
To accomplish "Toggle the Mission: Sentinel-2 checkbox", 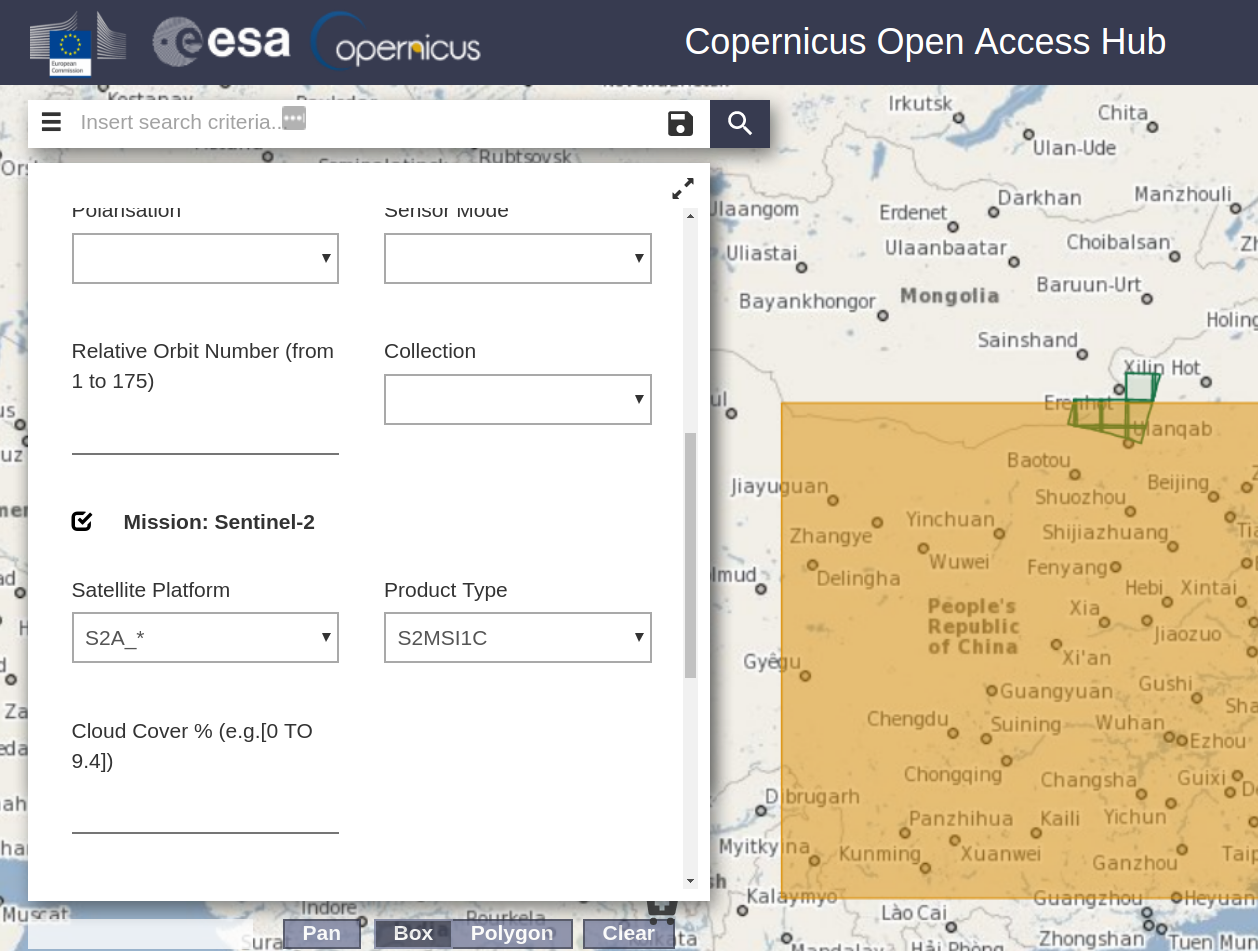I will [82, 521].
